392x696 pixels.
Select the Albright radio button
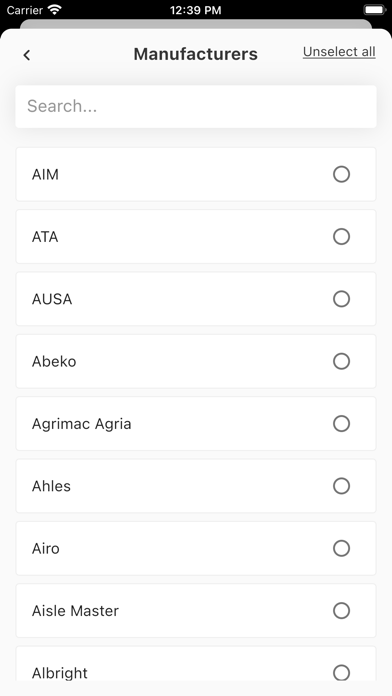point(341,673)
